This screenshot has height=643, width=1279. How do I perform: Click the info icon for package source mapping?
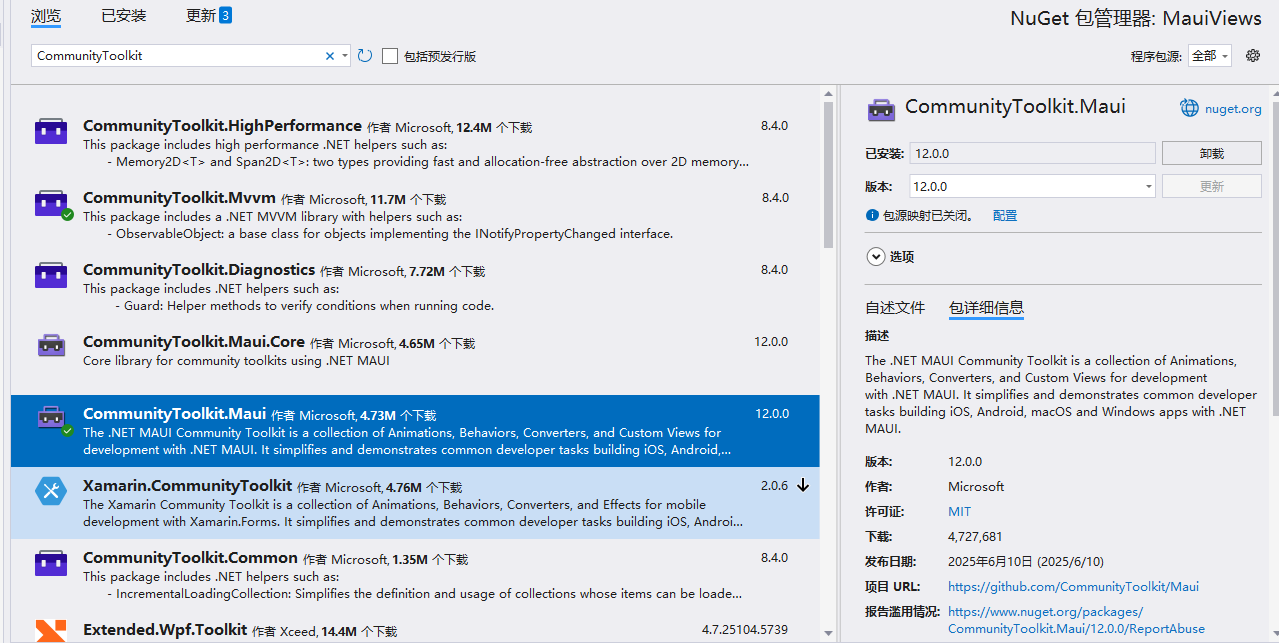[872, 215]
